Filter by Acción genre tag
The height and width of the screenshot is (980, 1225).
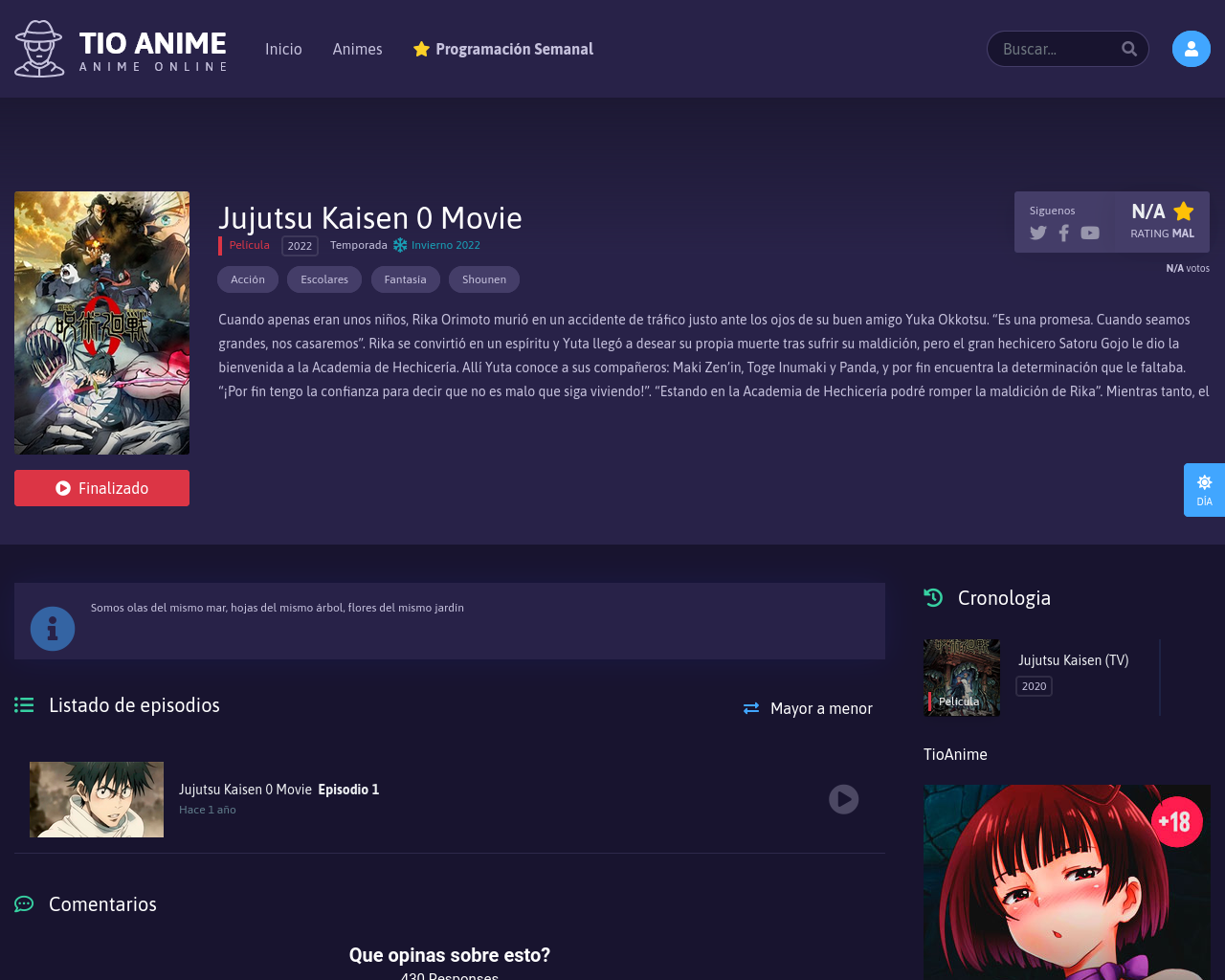248,279
